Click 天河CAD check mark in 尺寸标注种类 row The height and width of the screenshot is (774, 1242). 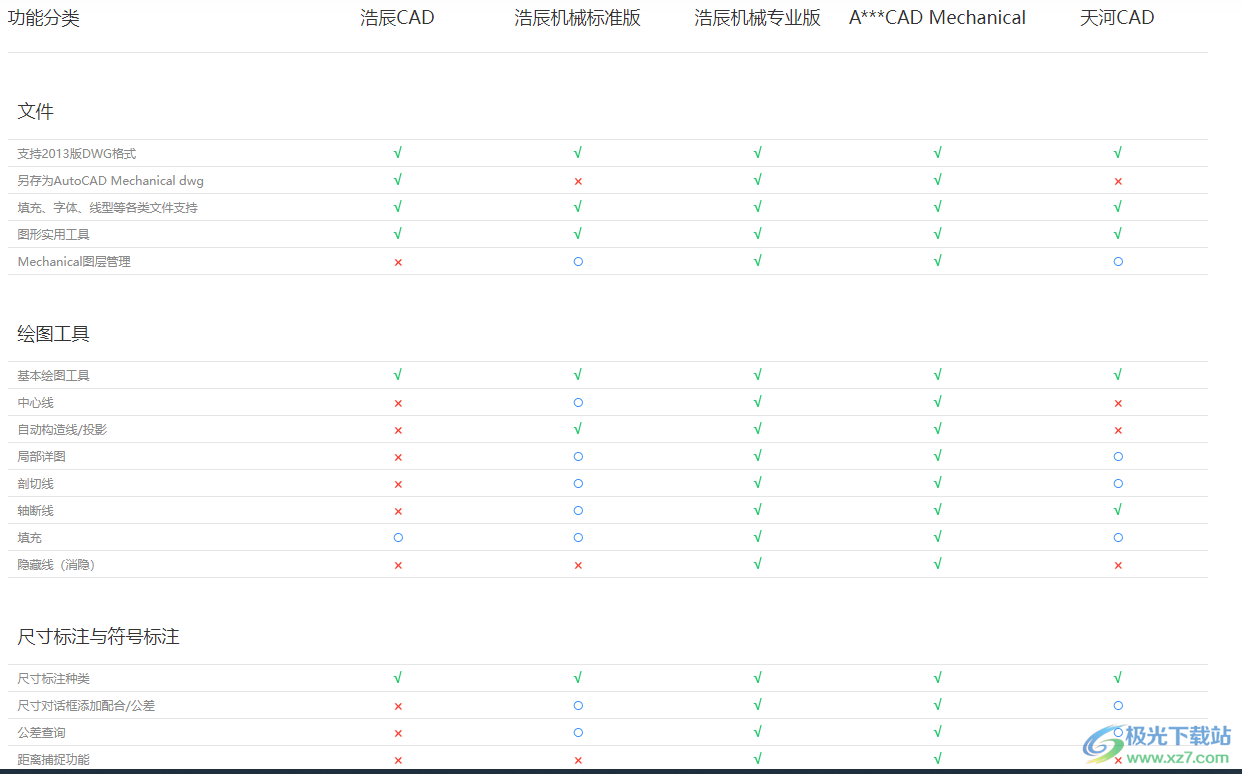[1118, 678]
